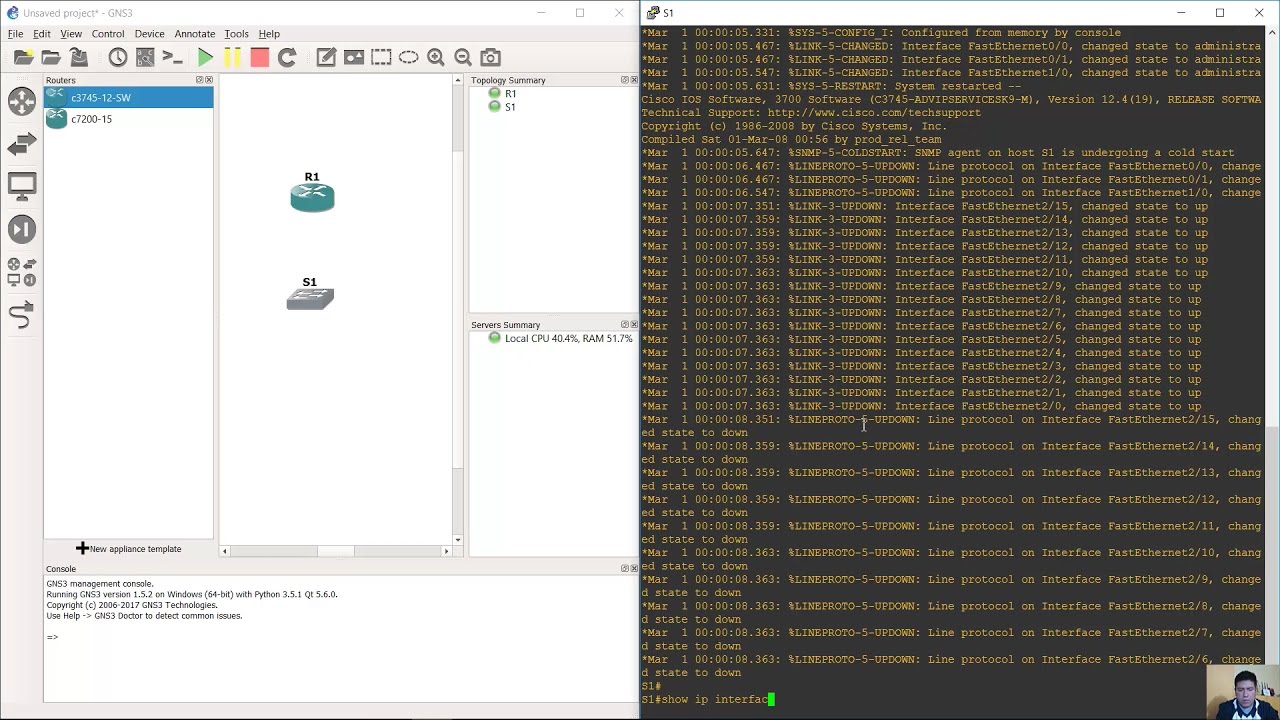Reload all devices
Screen dimensions: 1280x720
[x=287, y=58]
